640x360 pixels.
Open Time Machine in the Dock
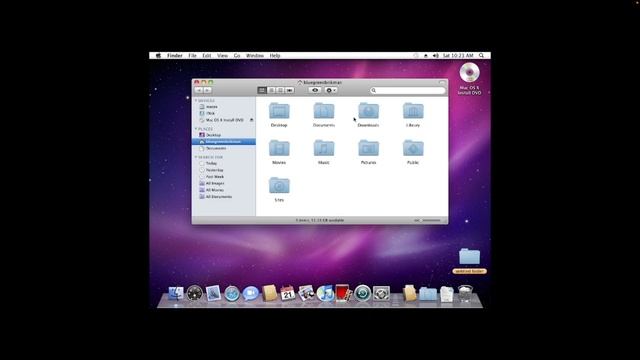(x=362, y=293)
